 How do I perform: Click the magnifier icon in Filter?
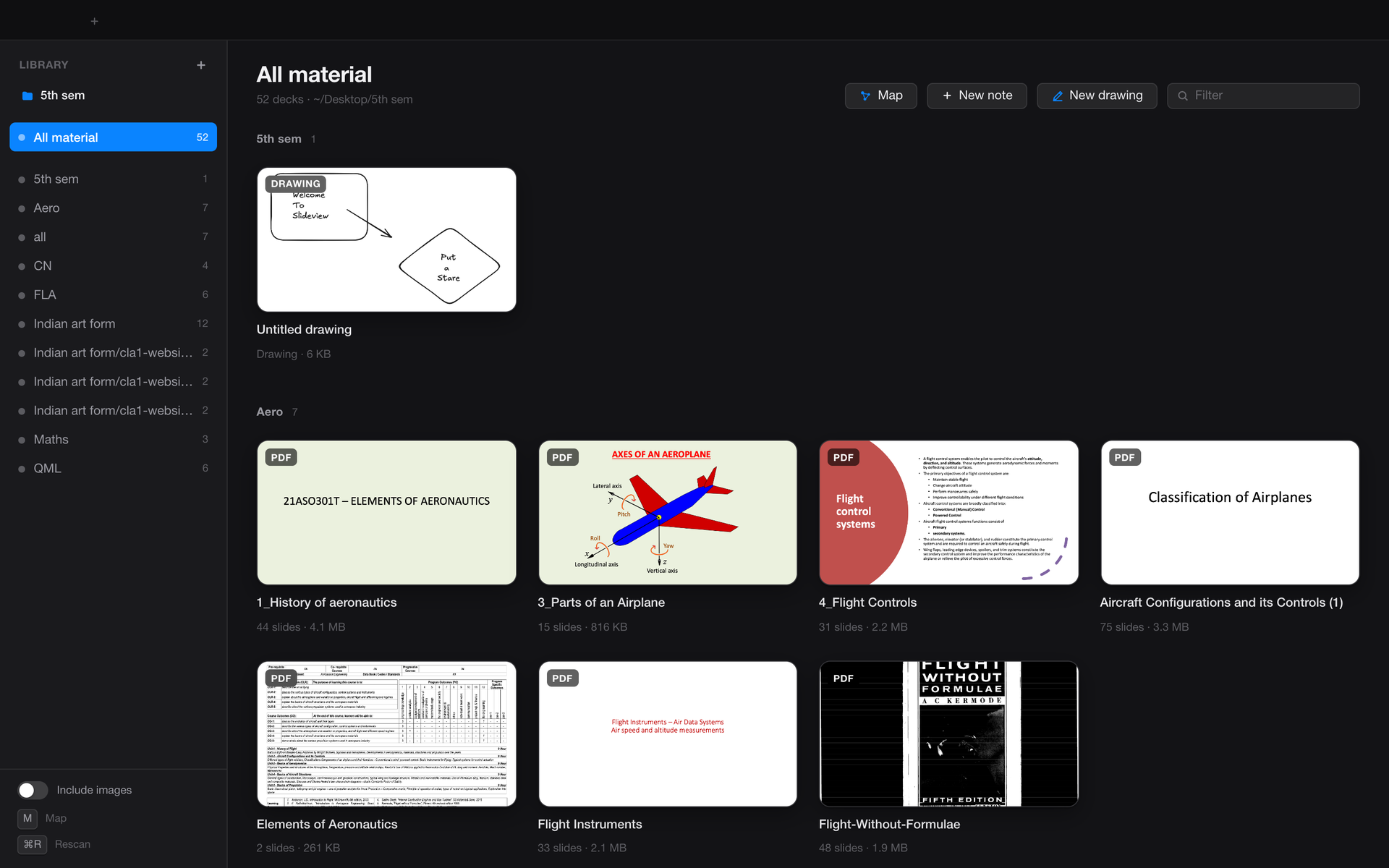pyautogui.click(x=1183, y=95)
